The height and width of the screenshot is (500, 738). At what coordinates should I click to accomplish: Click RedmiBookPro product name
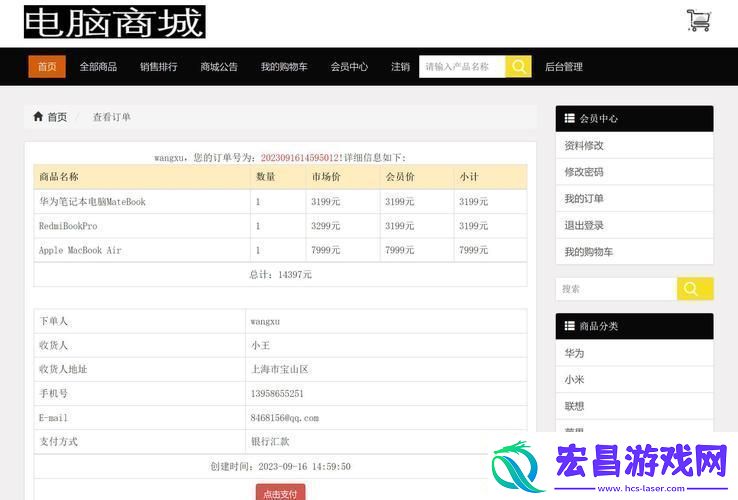pos(68,226)
